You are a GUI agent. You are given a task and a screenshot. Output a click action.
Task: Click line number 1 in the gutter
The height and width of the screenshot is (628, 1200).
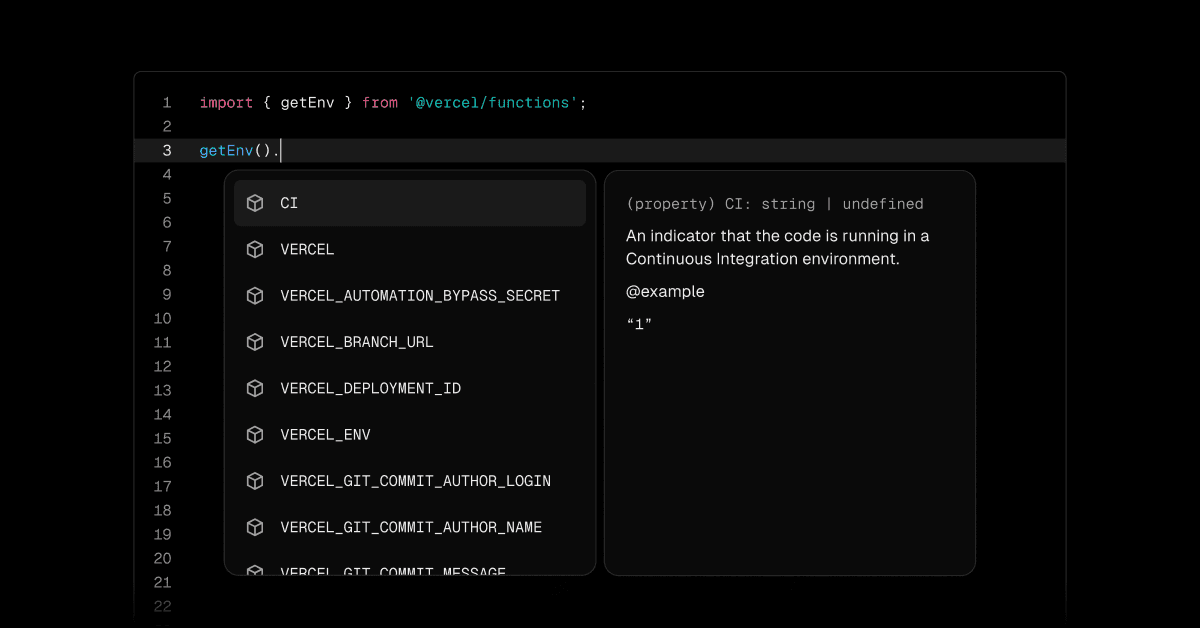pyautogui.click(x=166, y=103)
